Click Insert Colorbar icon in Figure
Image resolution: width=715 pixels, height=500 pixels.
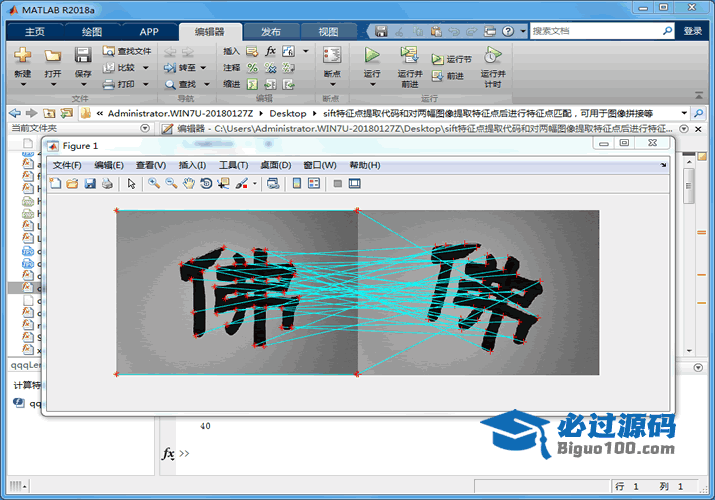(x=297, y=184)
